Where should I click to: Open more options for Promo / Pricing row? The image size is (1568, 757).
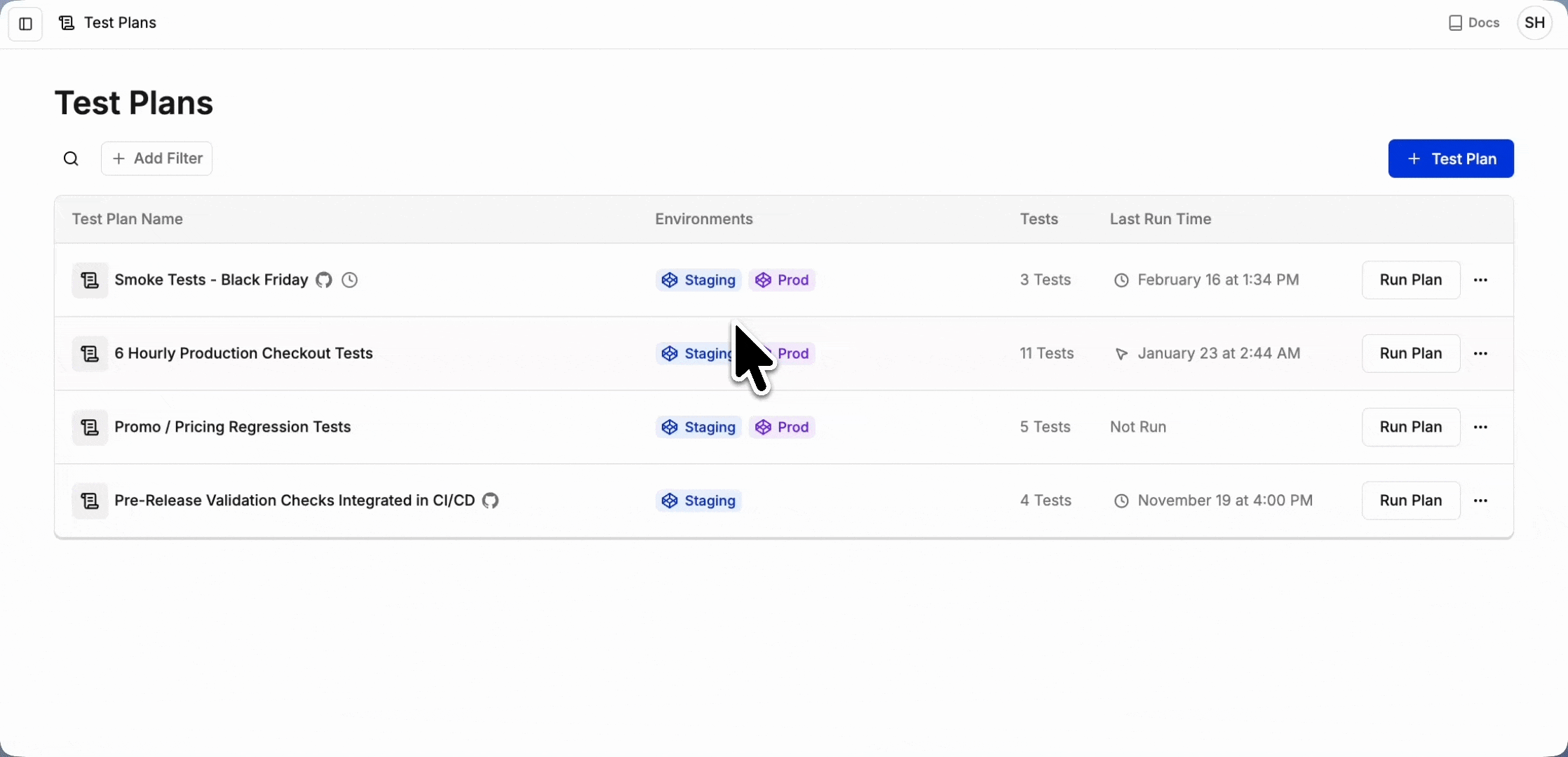pyautogui.click(x=1480, y=427)
